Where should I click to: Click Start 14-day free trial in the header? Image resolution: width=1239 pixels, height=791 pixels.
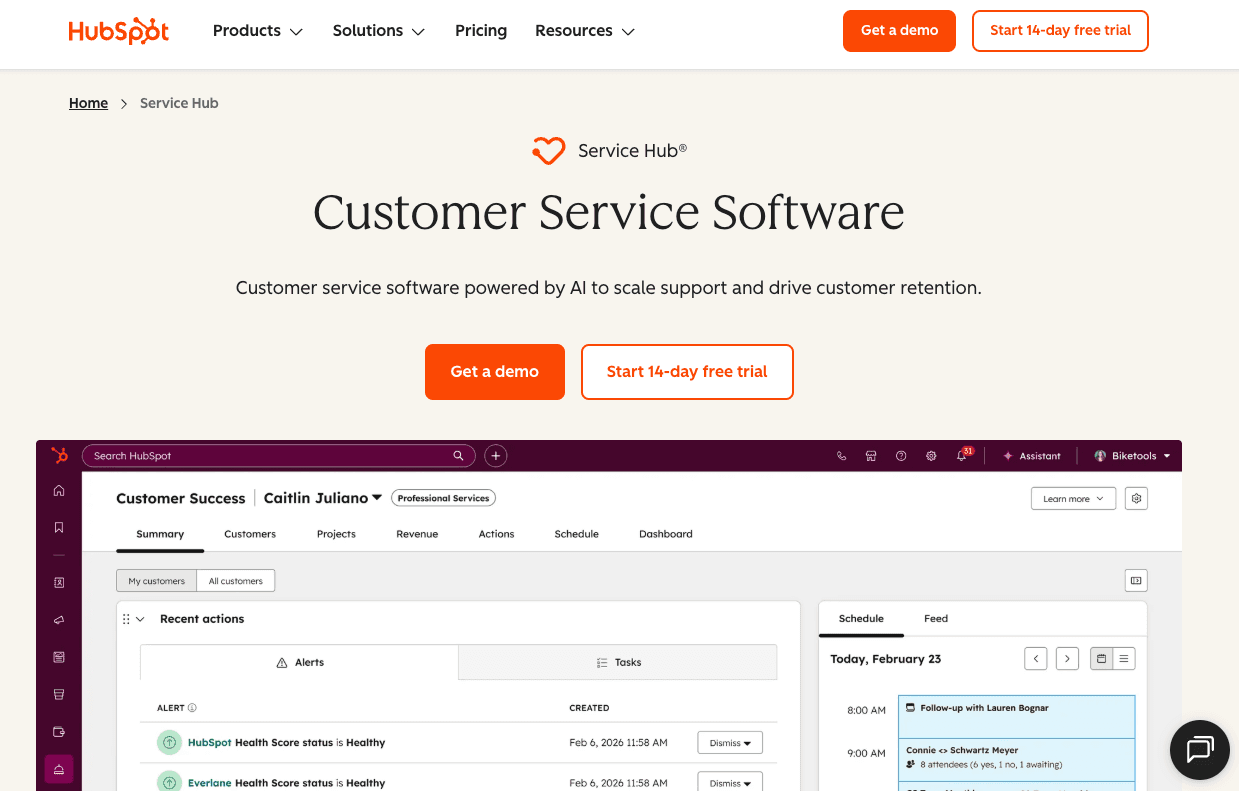pyautogui.click(x=1060, y=31)
